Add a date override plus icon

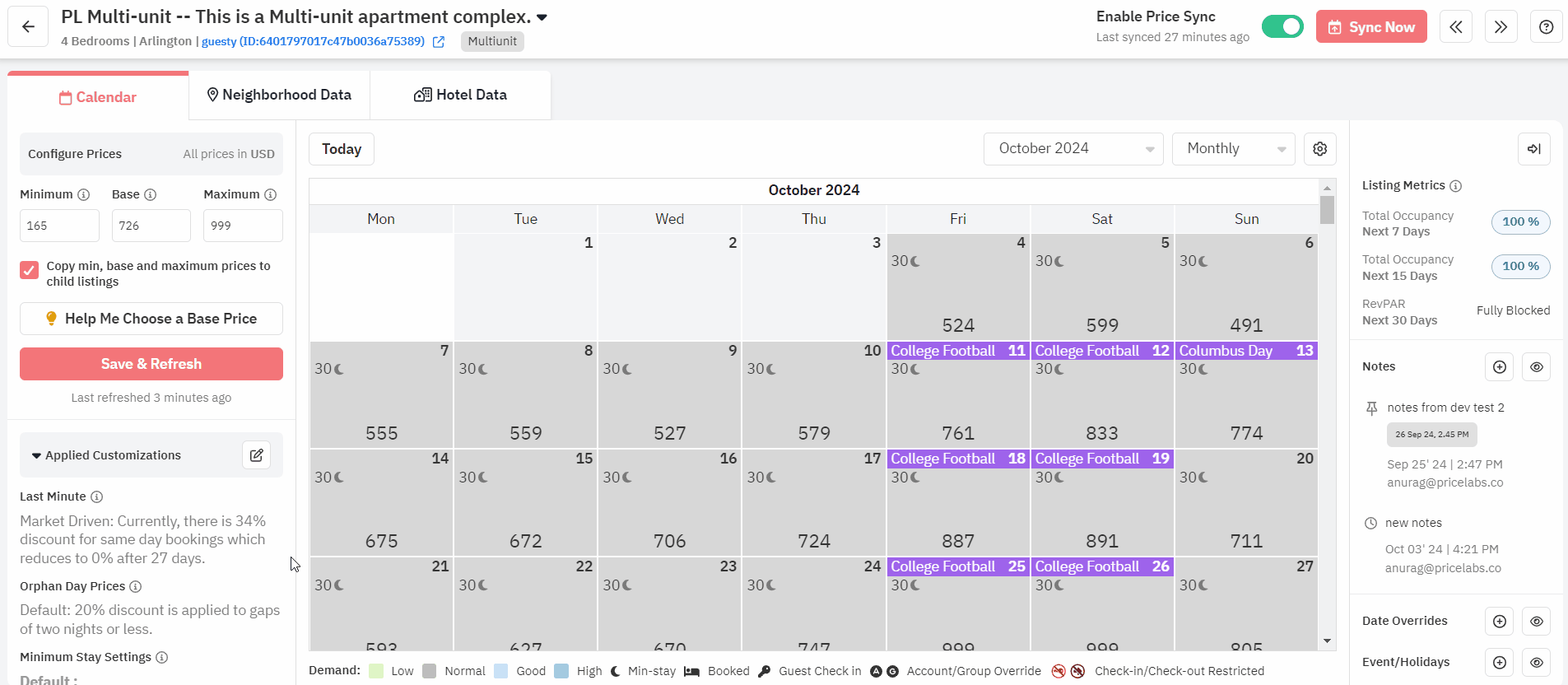coord(1499,622)
